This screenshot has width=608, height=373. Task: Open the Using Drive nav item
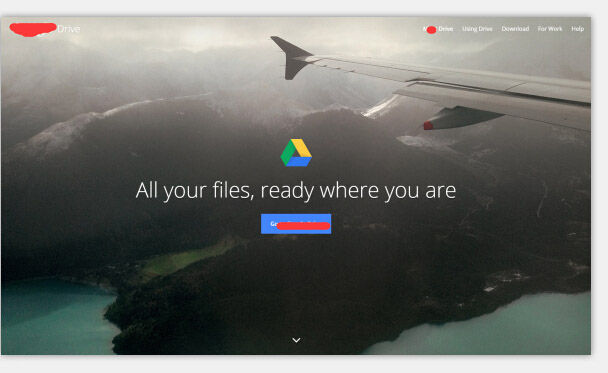point(477,29)
